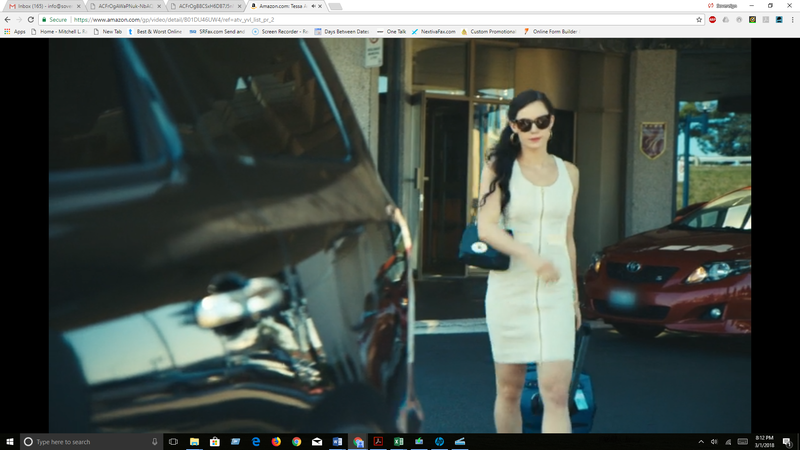Open Home - Mitchell L. bookmark
Image resolution: width=800 pixels, height=450 pixels.
pos(59,32)
